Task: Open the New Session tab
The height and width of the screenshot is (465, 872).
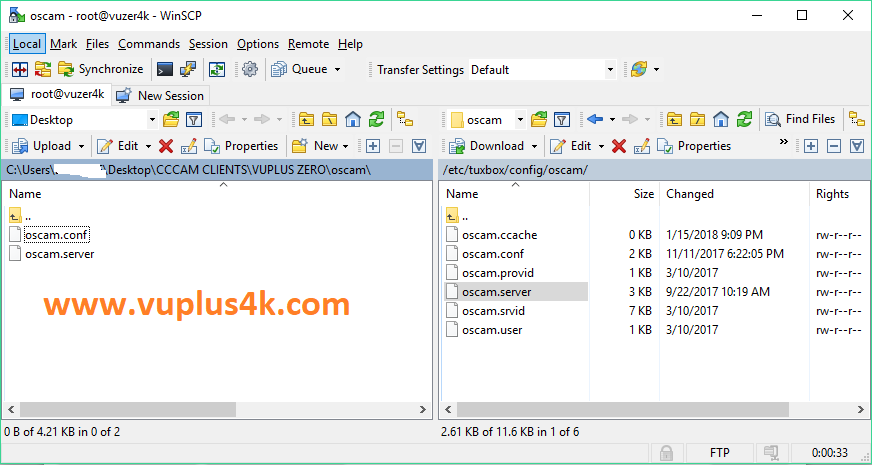Action: click(x=161, y=96)
